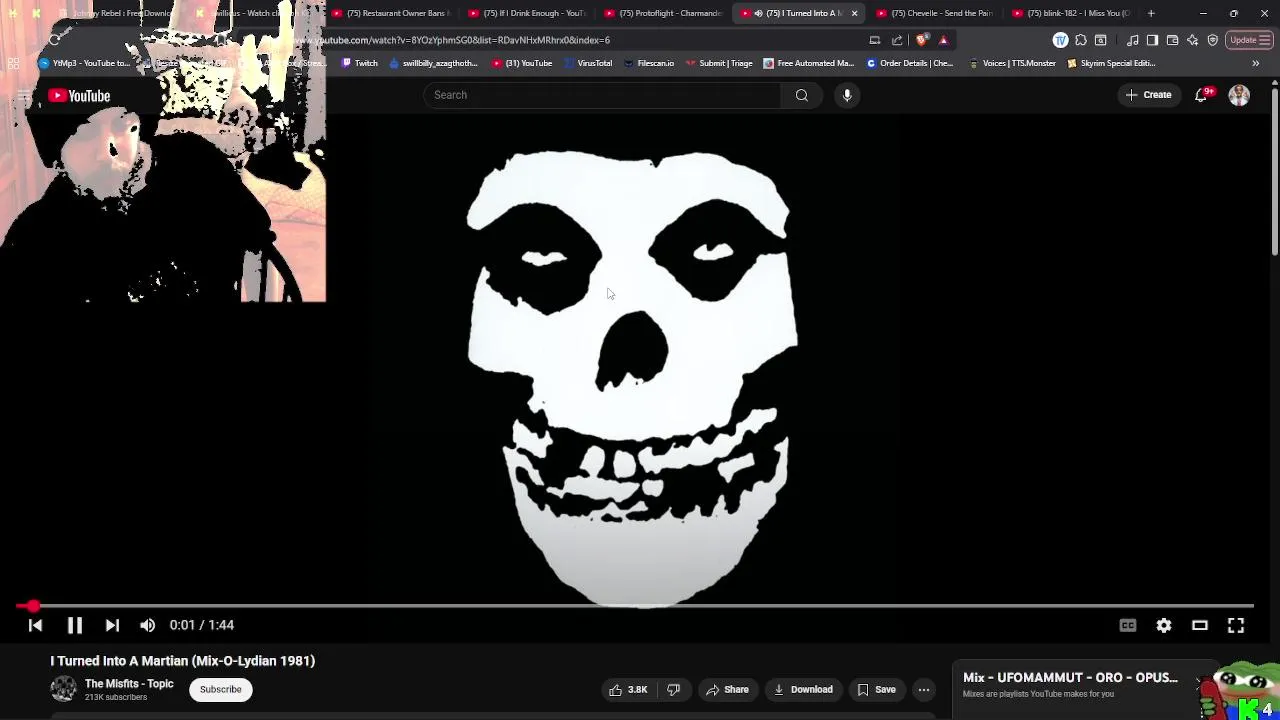Switch the player to theater mode
1280x720 pixels.
[1200, 625]
